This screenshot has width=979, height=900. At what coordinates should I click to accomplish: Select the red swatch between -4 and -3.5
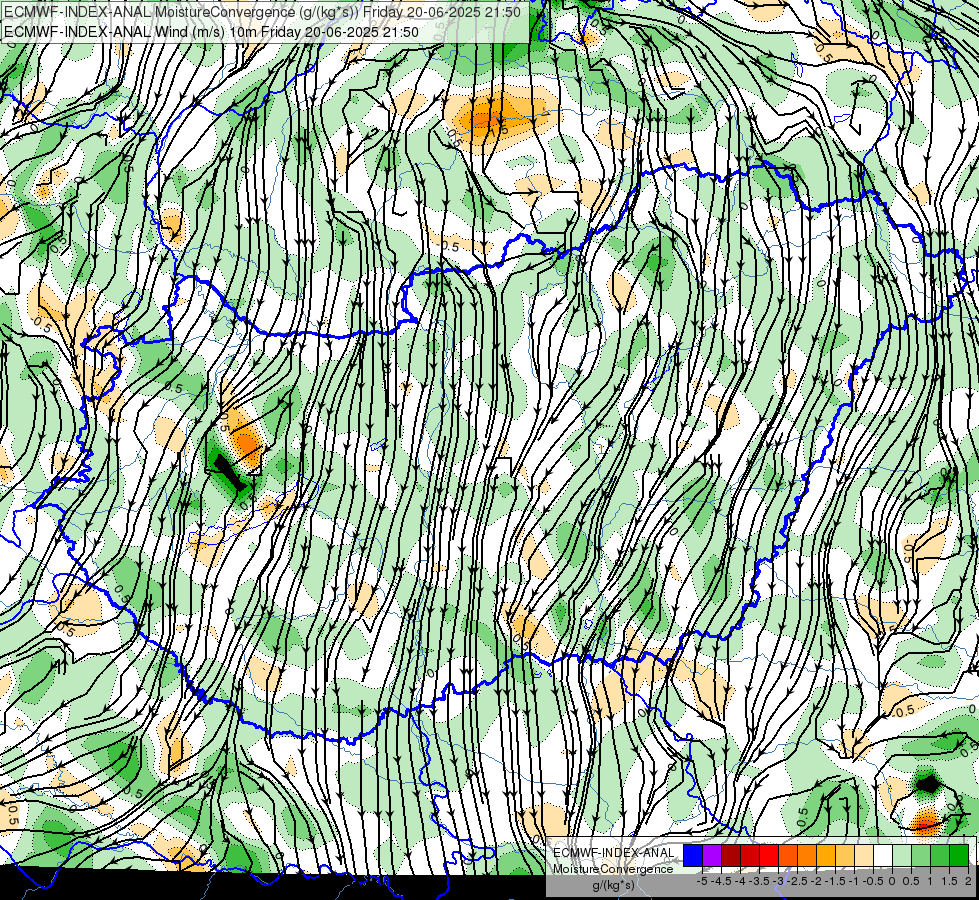point(750,856)
